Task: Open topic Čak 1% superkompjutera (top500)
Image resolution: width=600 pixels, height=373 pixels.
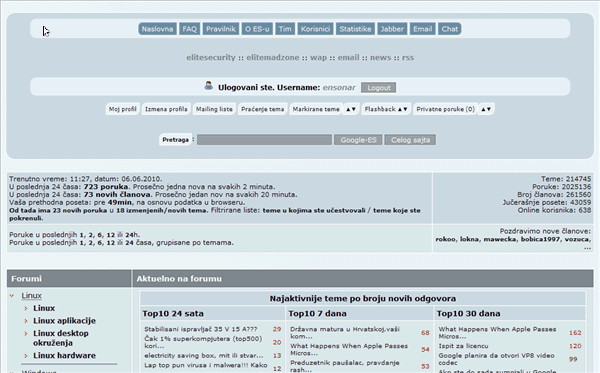Action: (x=203, y=342)
